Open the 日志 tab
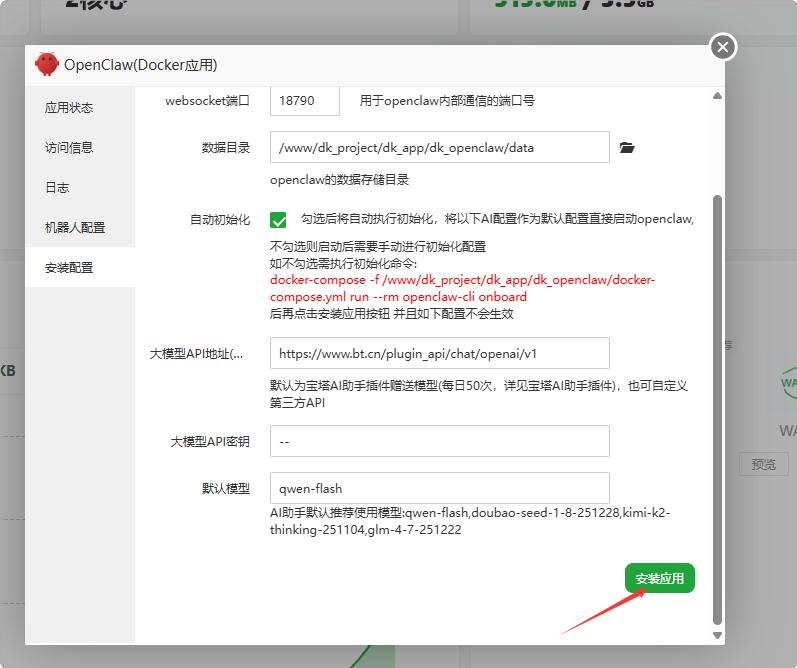The image size is (797, 668). click(57, 188)
